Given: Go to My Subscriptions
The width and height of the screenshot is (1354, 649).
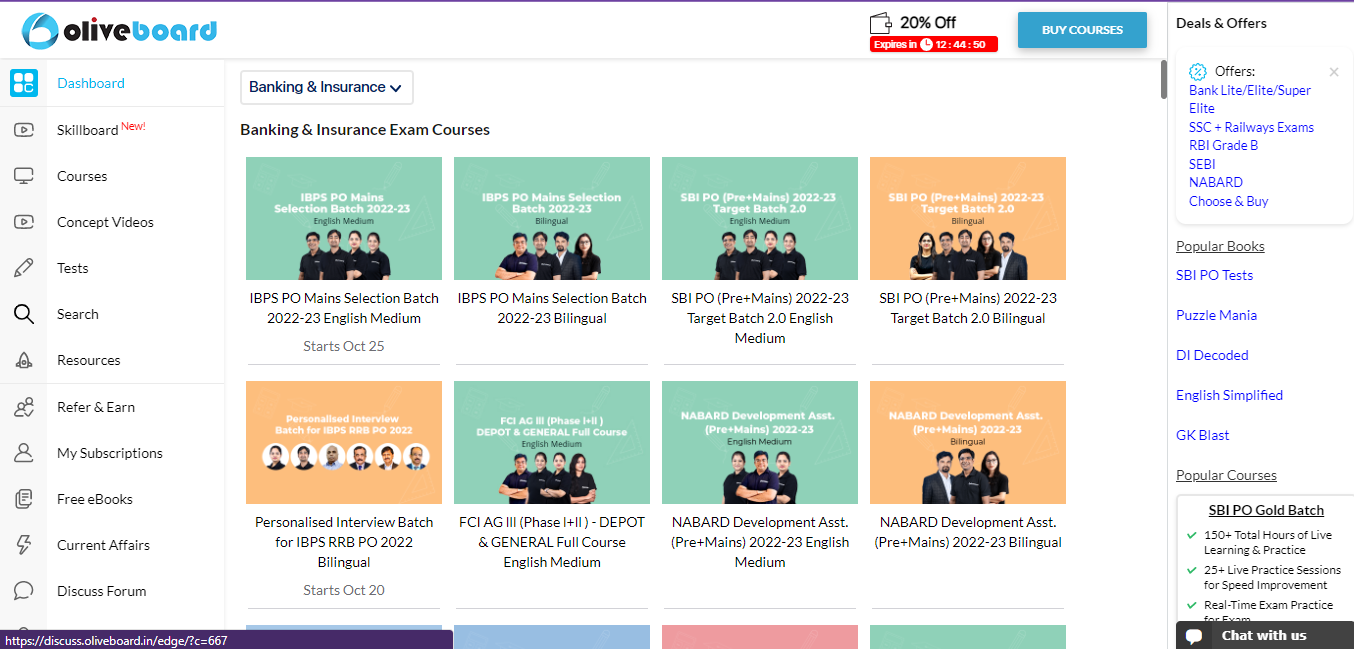Looking at the screenshot, I should point(110,453).
